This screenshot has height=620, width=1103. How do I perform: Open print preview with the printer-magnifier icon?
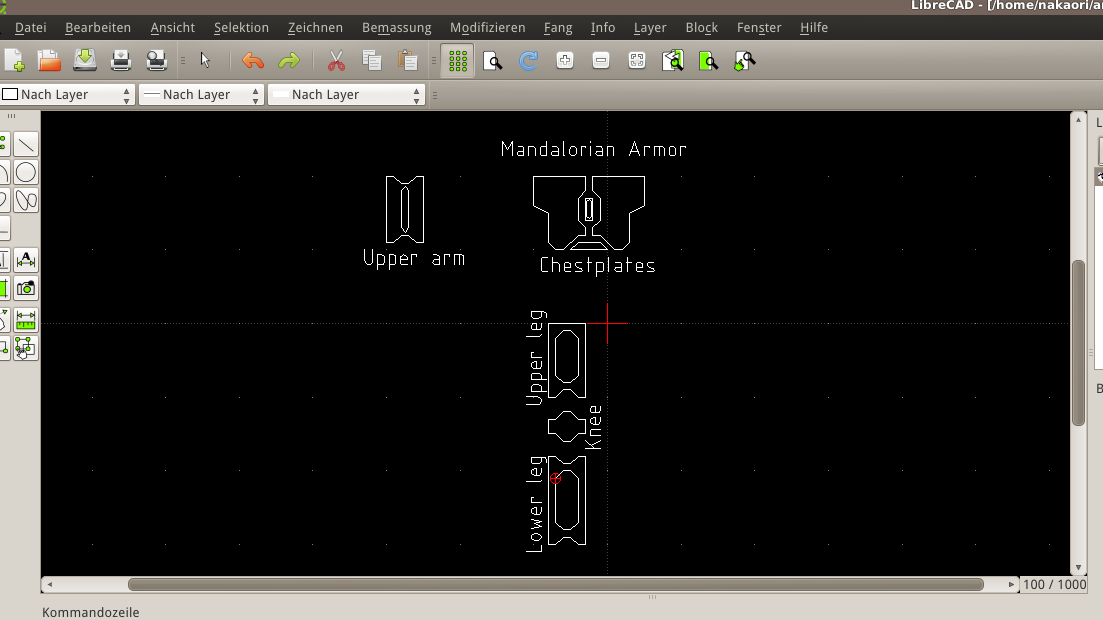coord(156,61)
